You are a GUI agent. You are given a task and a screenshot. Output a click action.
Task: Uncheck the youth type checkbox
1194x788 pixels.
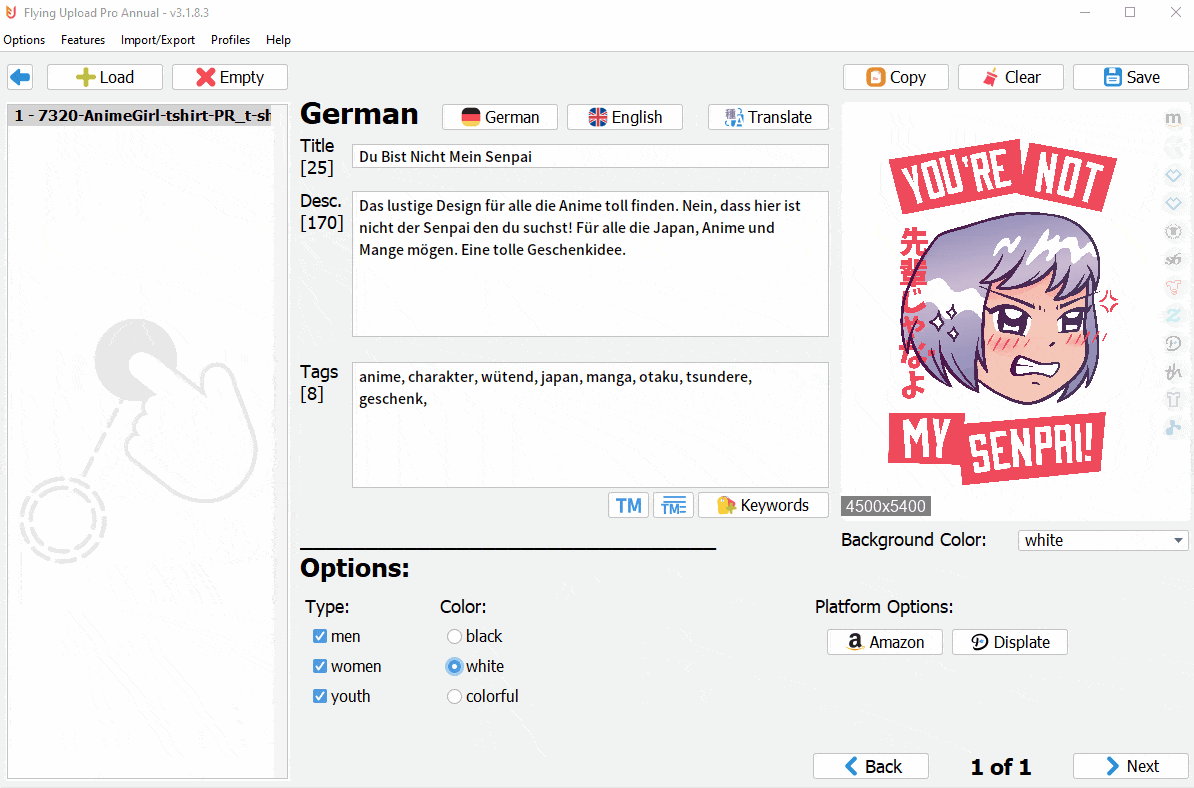point(320,696)
